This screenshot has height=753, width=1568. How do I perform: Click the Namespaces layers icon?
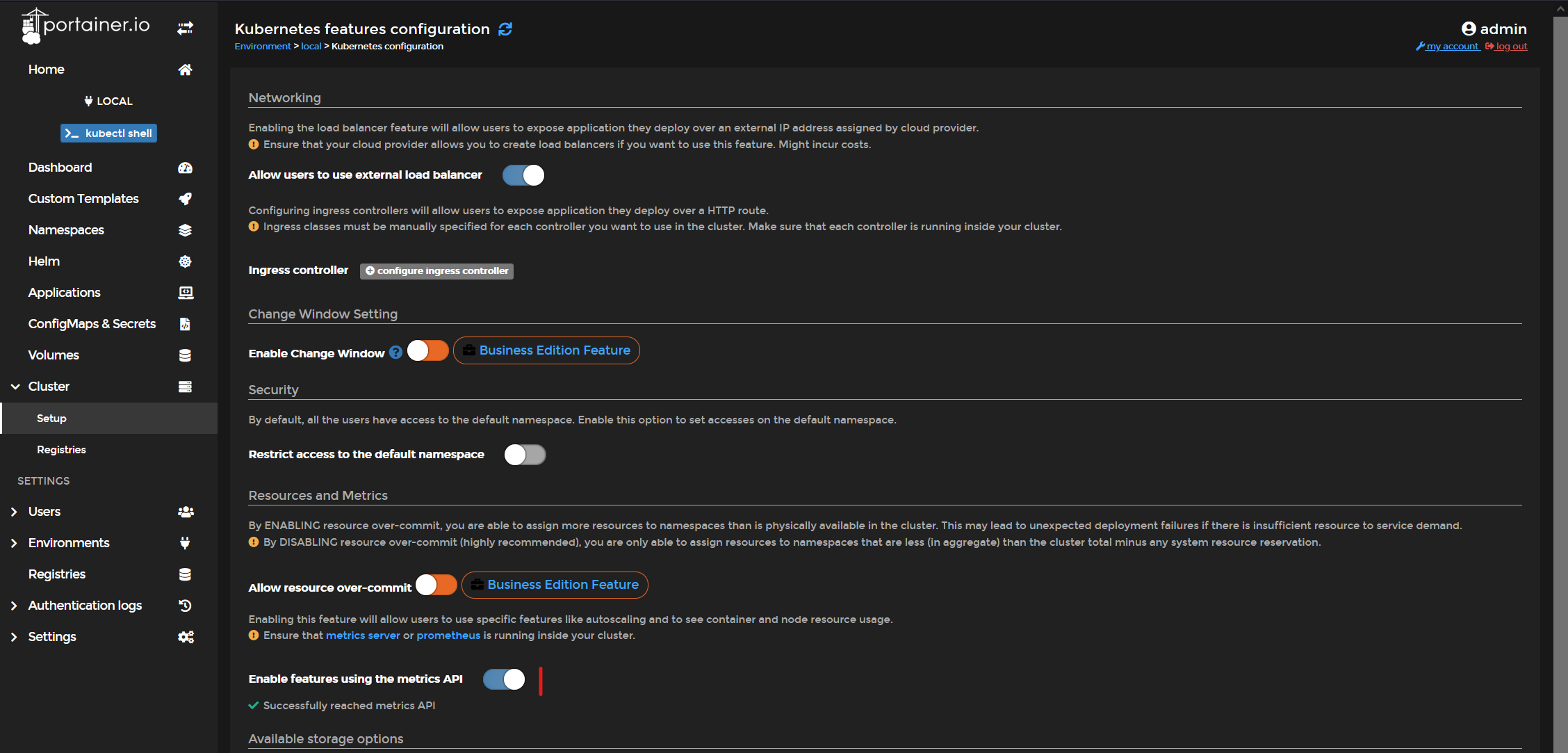(185, 230)
